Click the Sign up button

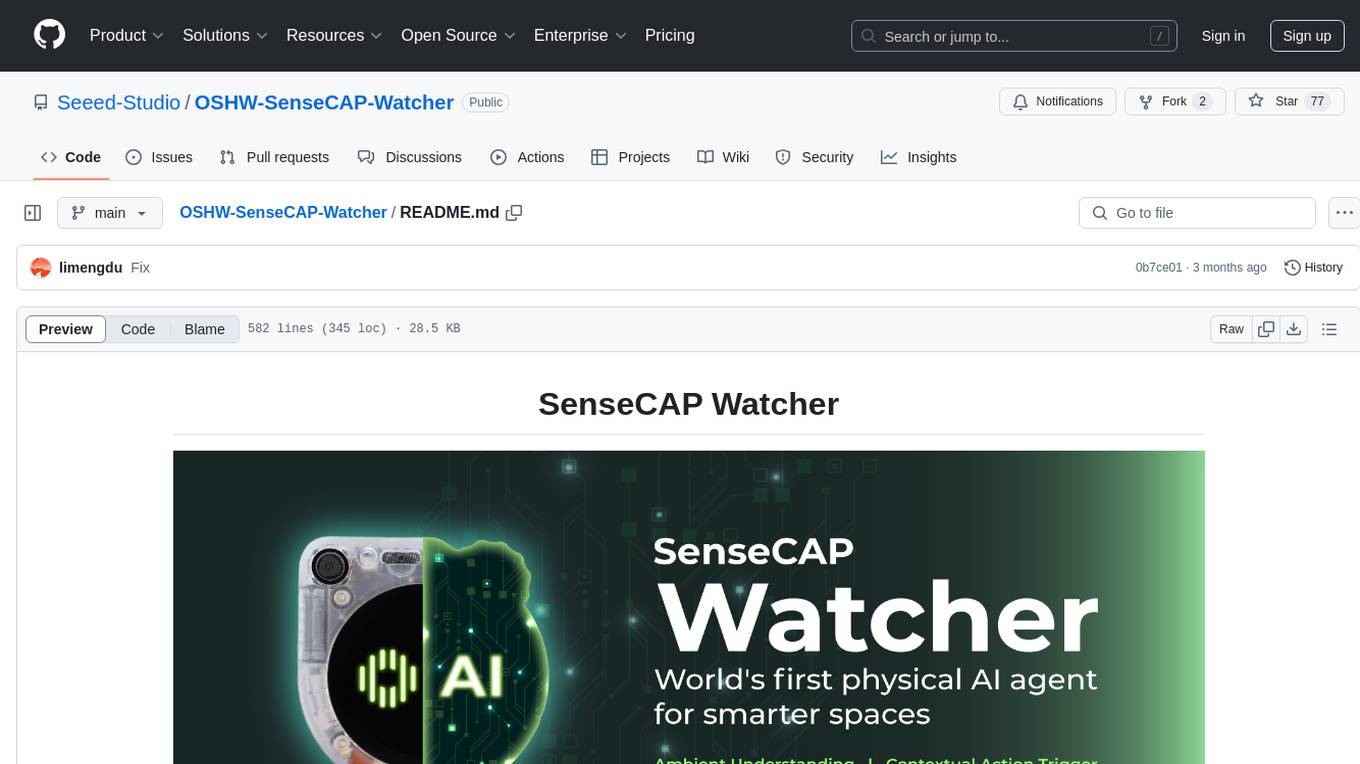[1307, 36]
